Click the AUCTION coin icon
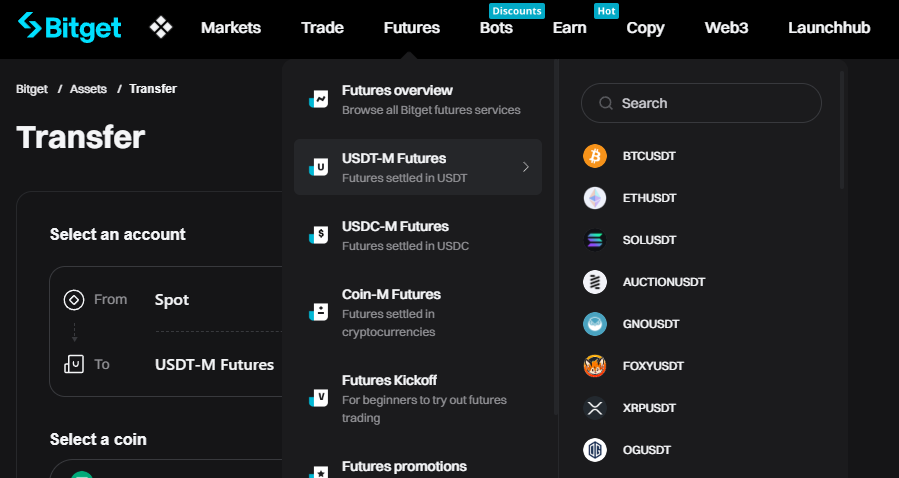 click(595, 282)
